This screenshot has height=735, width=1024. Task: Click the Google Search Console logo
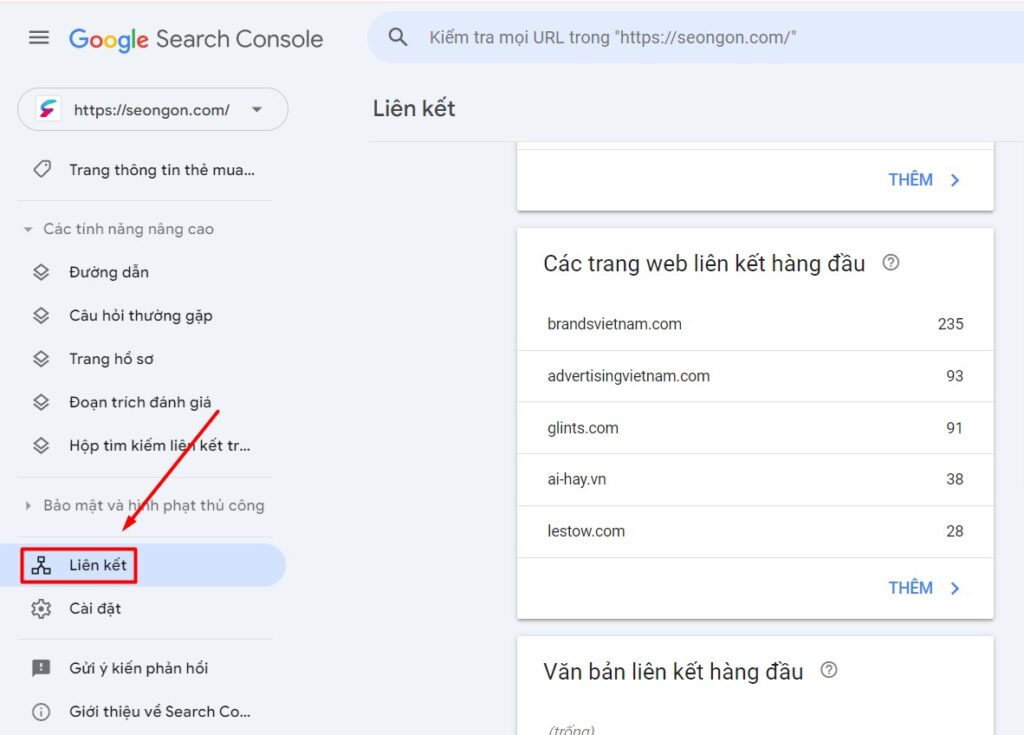tap(195, 39)
